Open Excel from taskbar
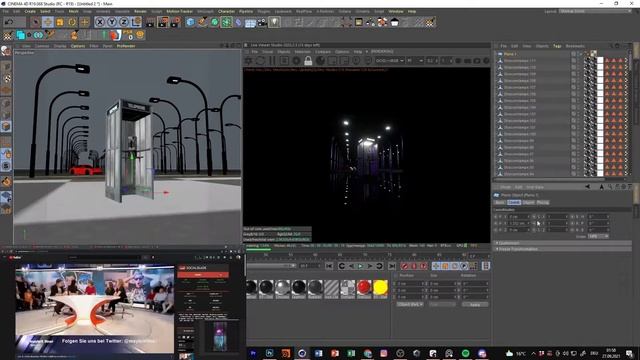This screenshot has height=360, width=640. [351, 353]
